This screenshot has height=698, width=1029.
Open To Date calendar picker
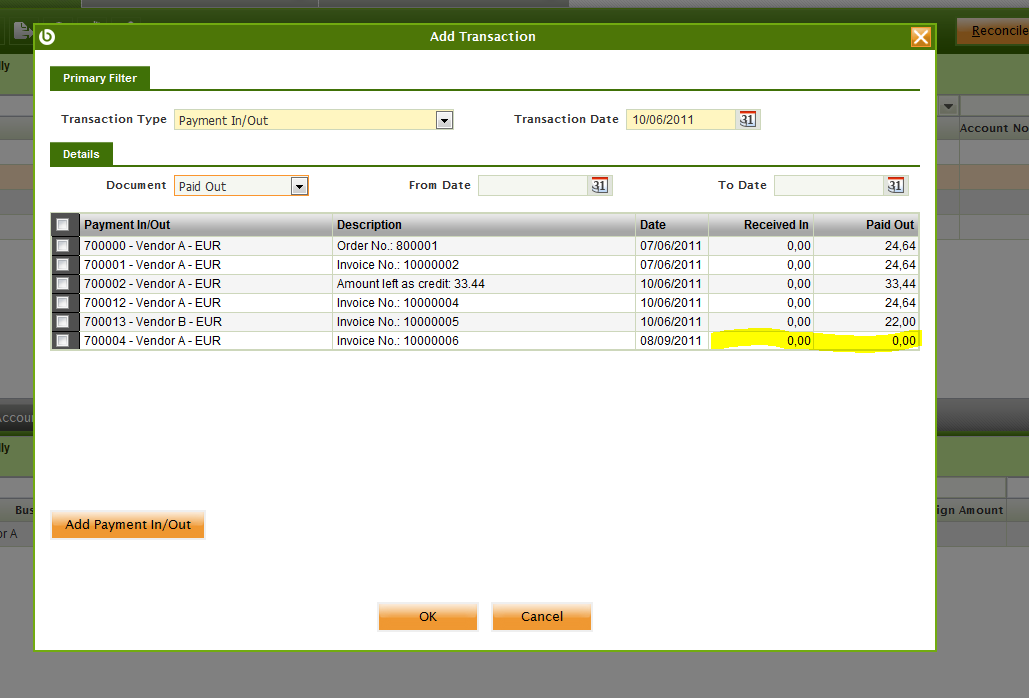click(x=895, y=186)
